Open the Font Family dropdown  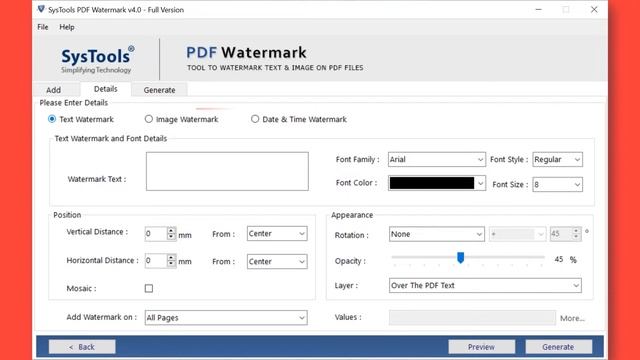tap(436, 159)
